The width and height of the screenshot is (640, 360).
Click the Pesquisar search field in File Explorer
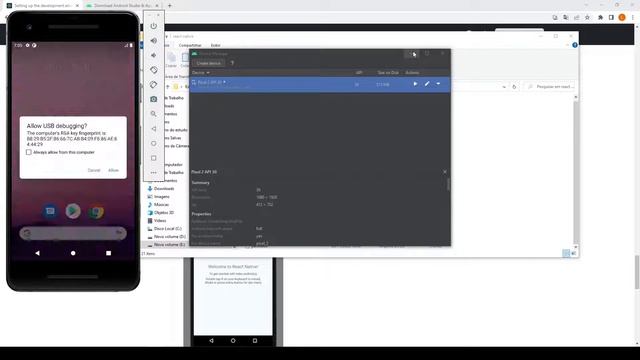click(549, 87)
